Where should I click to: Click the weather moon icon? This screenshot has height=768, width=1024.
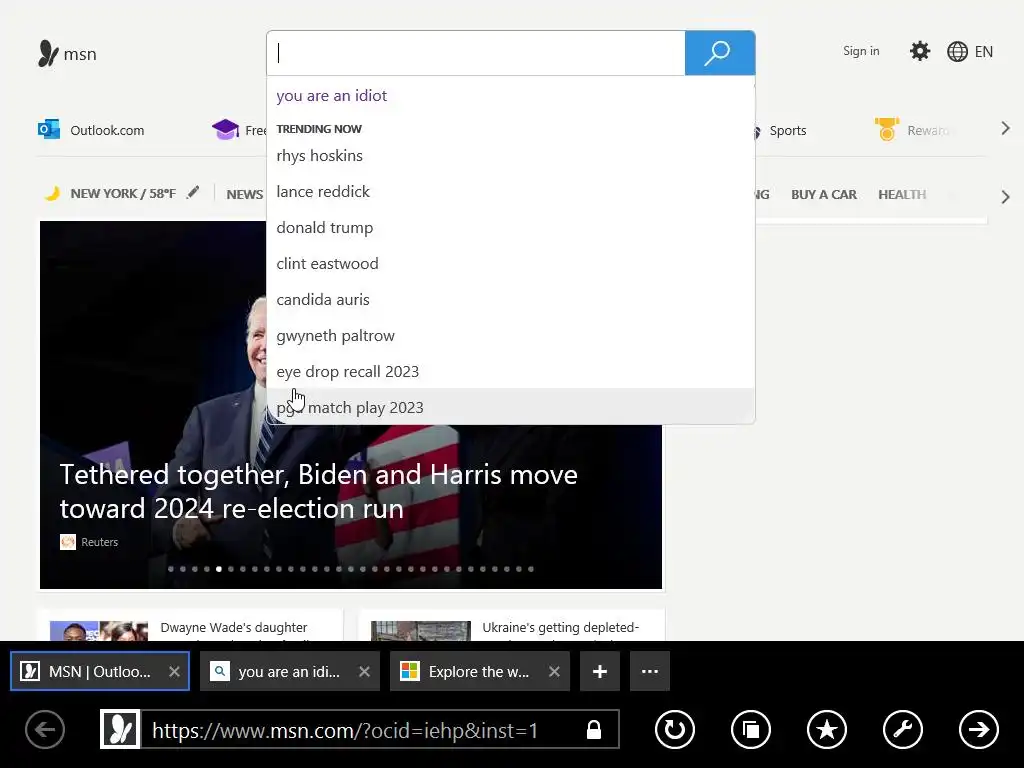[x=52, y=193]
